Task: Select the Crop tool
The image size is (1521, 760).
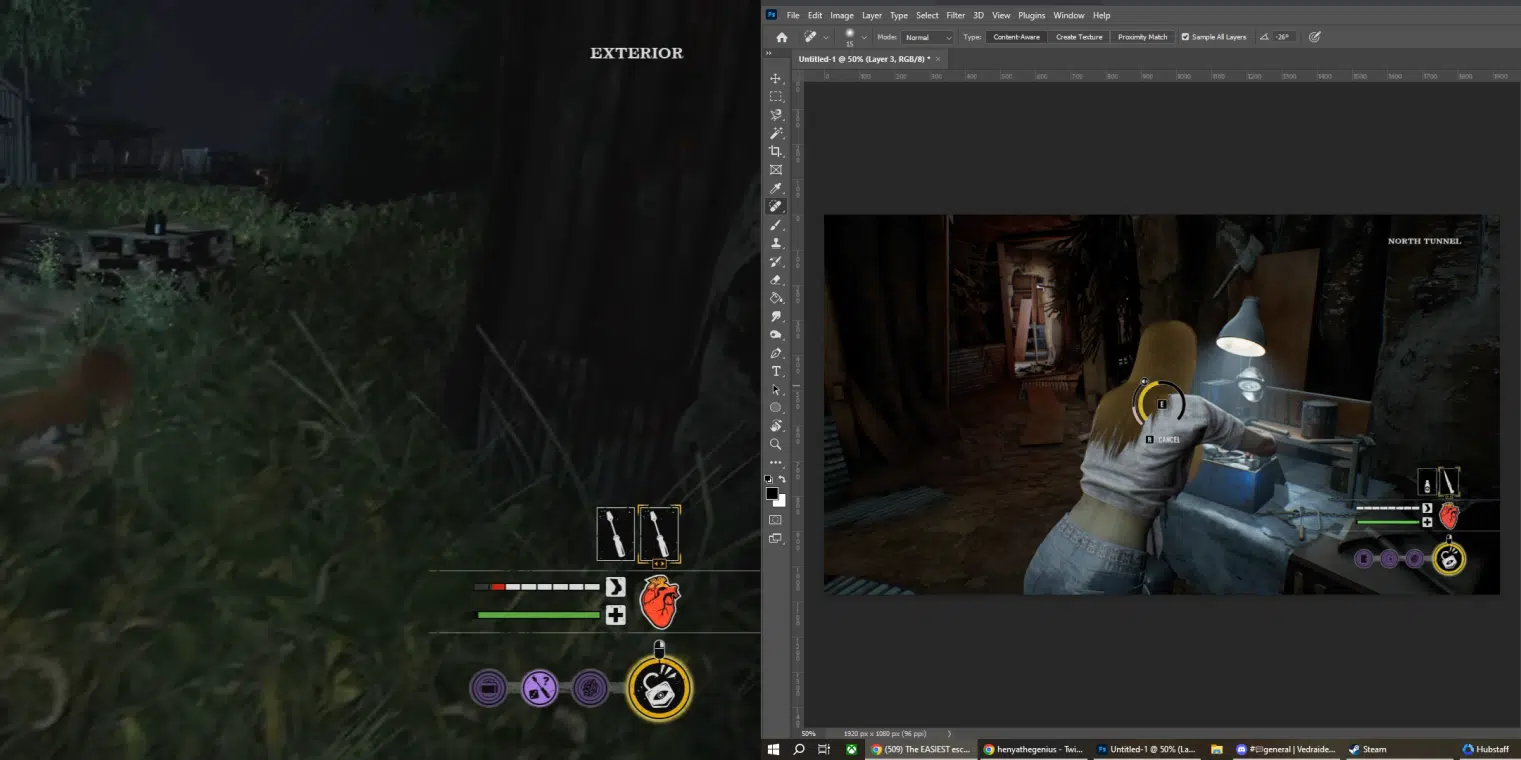Action: [775, 151]
